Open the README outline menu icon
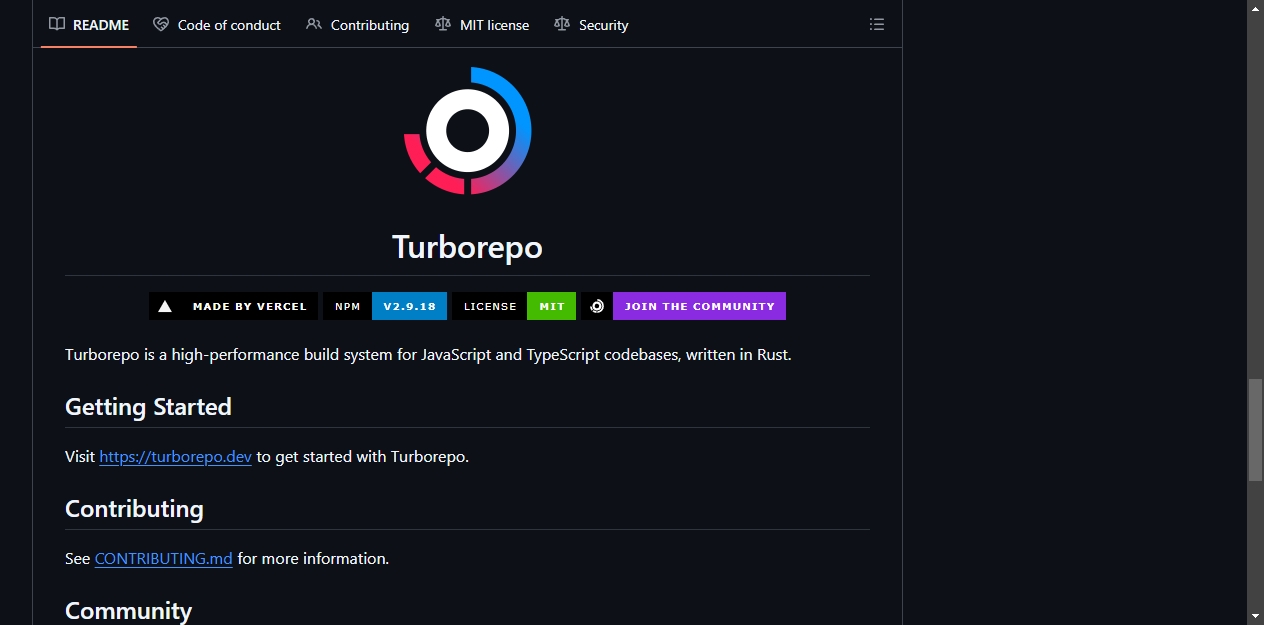 [877, 25]
